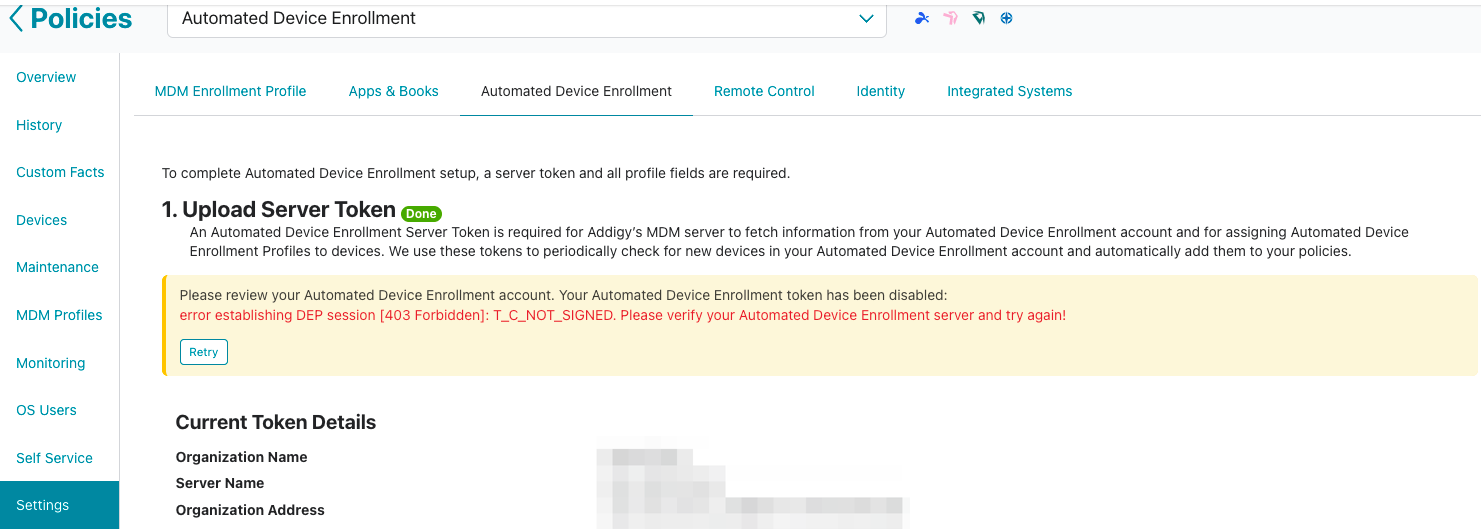This screenshot has width=1481, height=529.
Task: Open MDM Profiles in the sidebar
Action: click(59, 315)
